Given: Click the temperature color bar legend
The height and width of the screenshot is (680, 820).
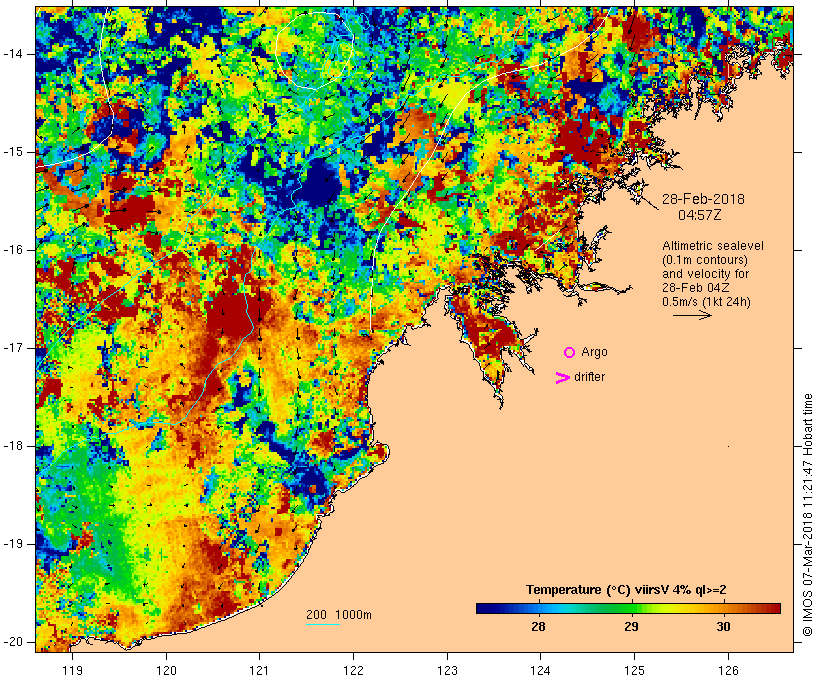Looking at the screenshot, I should click(x=628, y=608).
